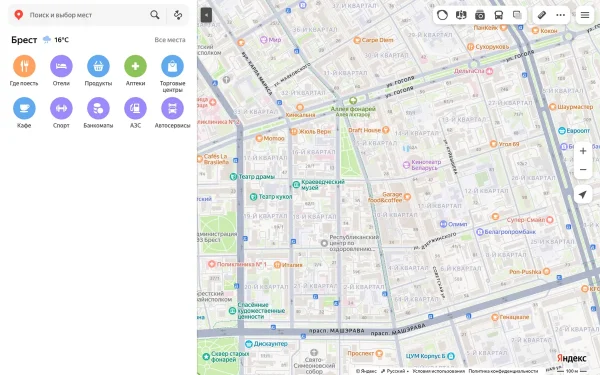Select the 'Где поесть' category icon
This screenshot has height=375, width=600.
(x=24, y=66)
